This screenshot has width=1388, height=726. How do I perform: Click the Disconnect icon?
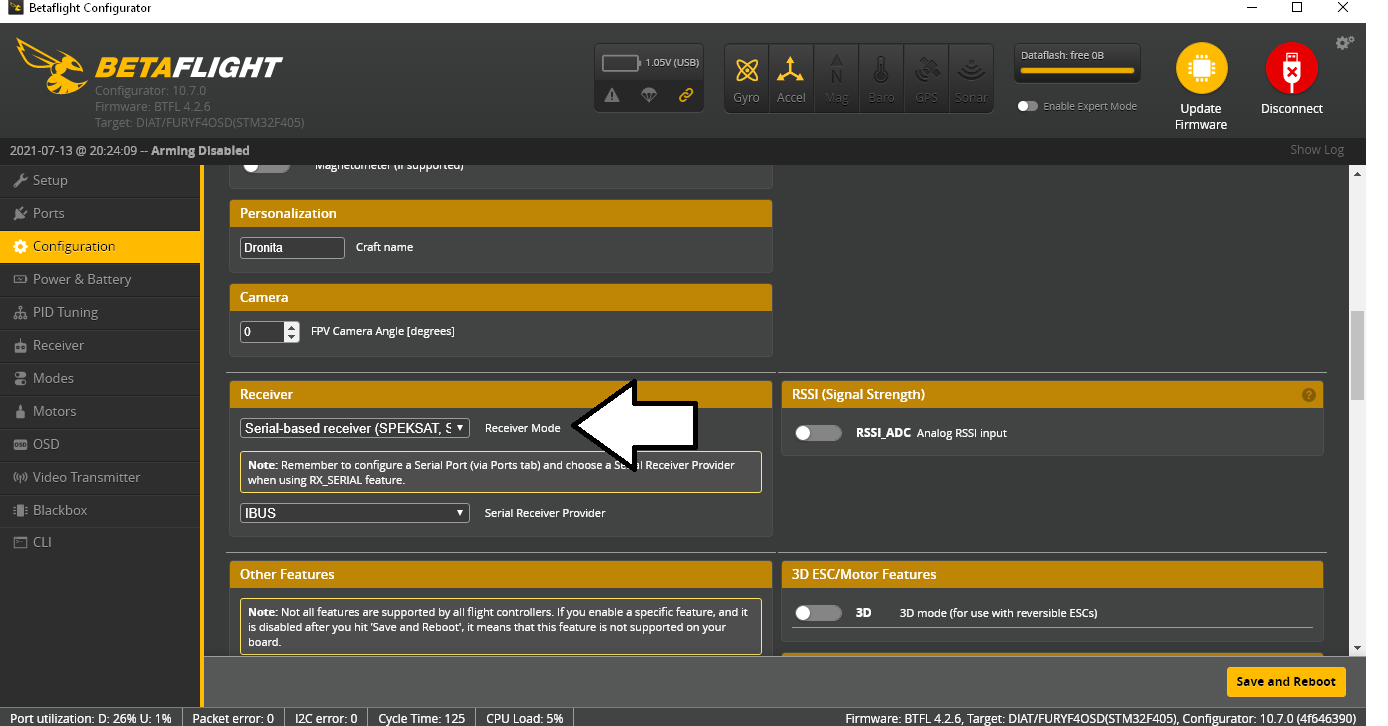(x=1291, y=70)
